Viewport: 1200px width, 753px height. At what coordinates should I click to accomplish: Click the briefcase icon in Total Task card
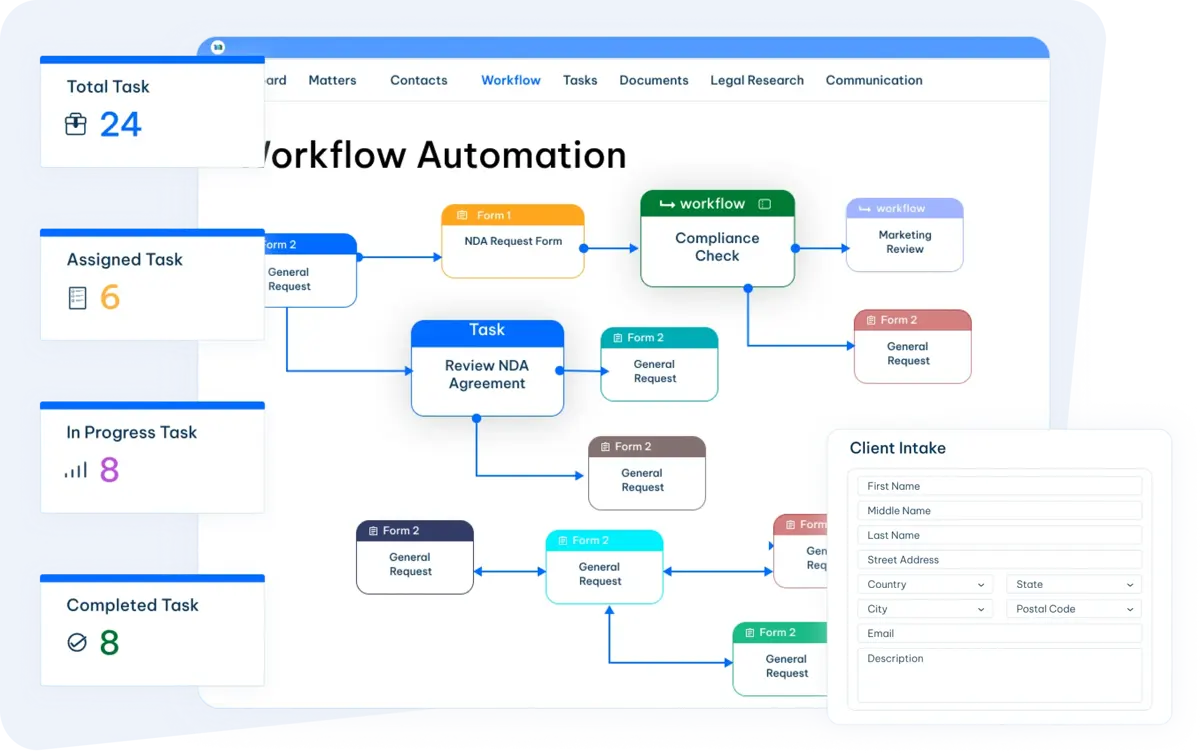tap(76, 125)
